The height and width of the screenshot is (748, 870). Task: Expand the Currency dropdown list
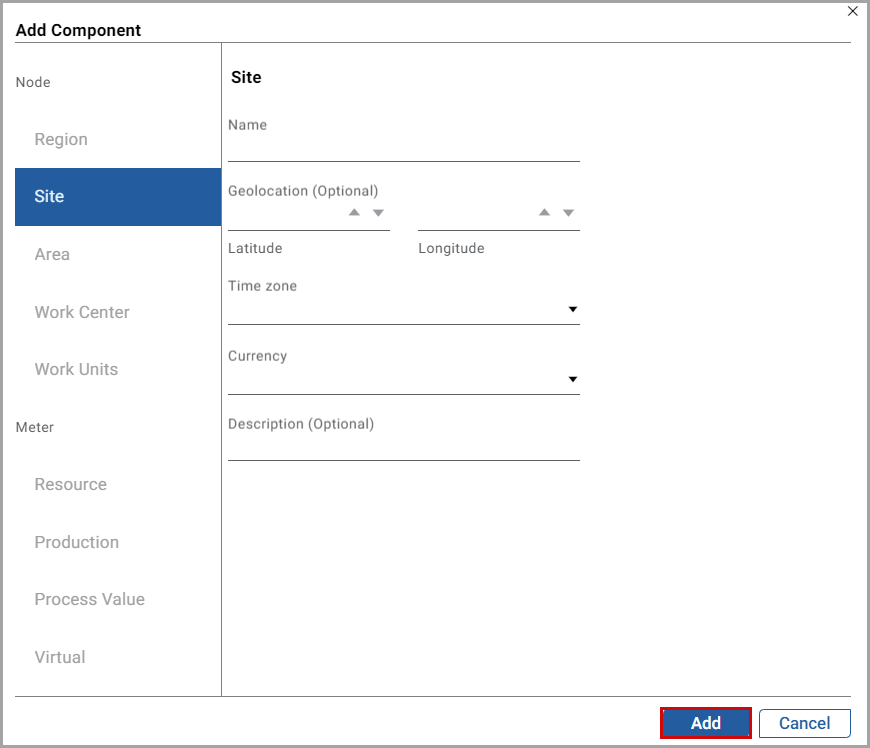pos(573,380)
